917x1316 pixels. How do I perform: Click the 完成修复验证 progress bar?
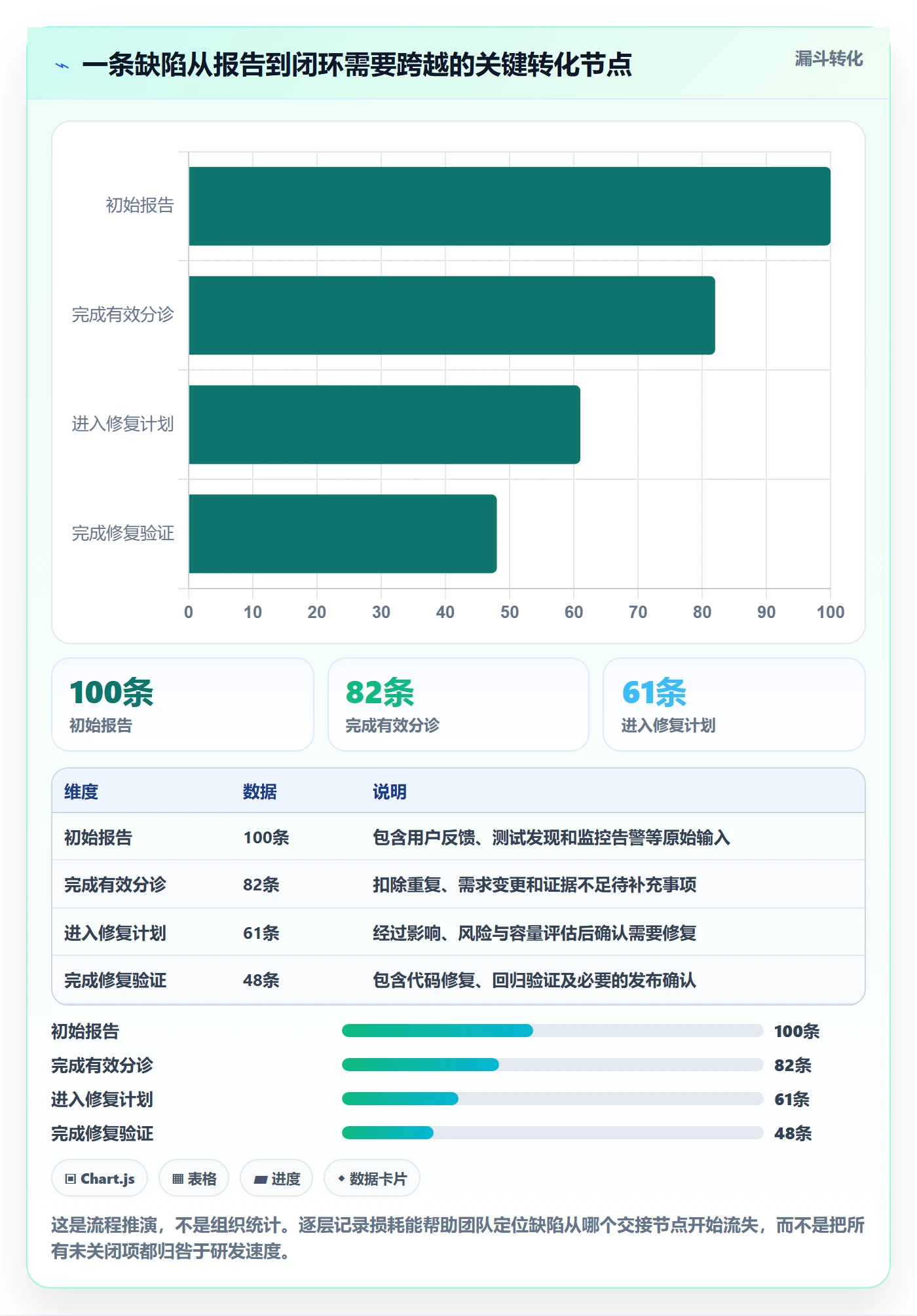point(552,1133)
